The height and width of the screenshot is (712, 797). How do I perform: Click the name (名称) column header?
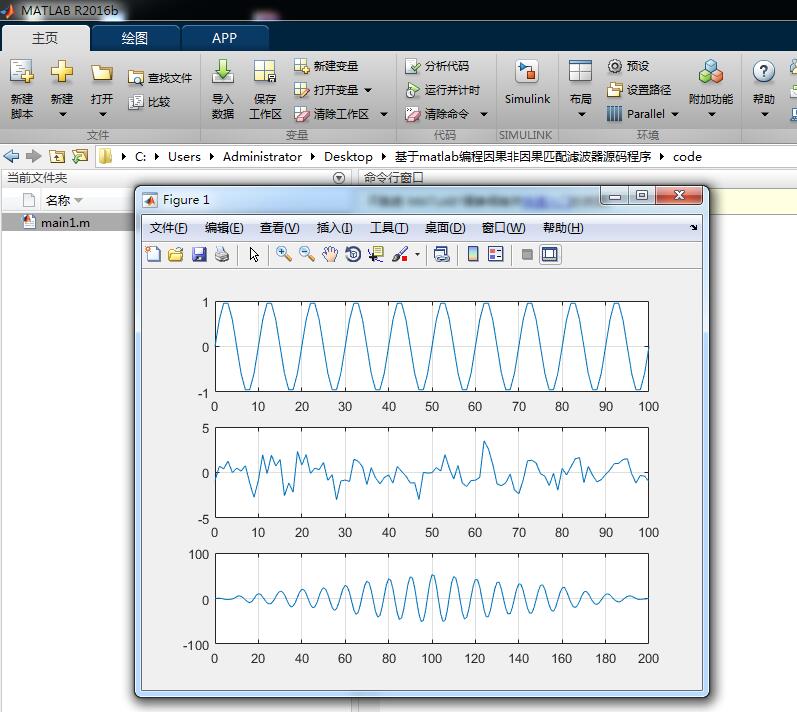coord(57,200)
